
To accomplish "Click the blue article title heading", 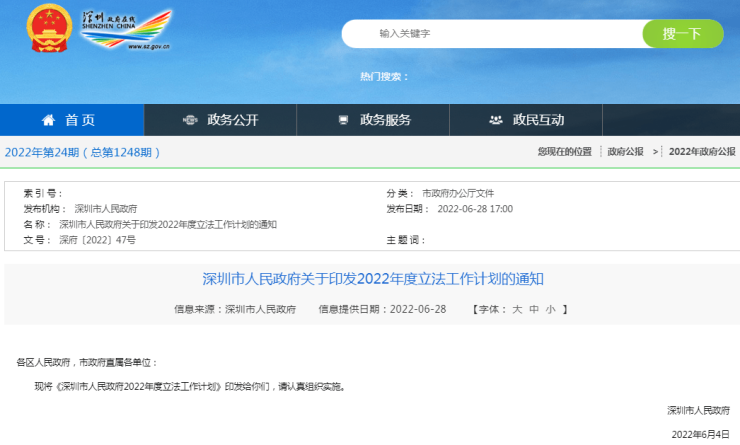I will pyautogui.click(x=373, y=279).
